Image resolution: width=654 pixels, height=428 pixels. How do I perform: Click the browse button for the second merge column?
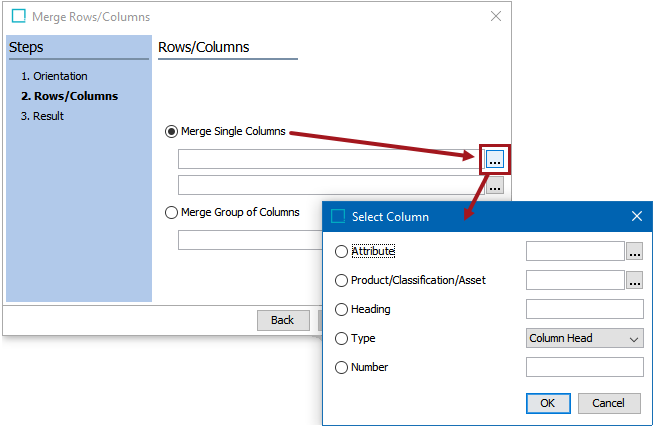[495, 185]
